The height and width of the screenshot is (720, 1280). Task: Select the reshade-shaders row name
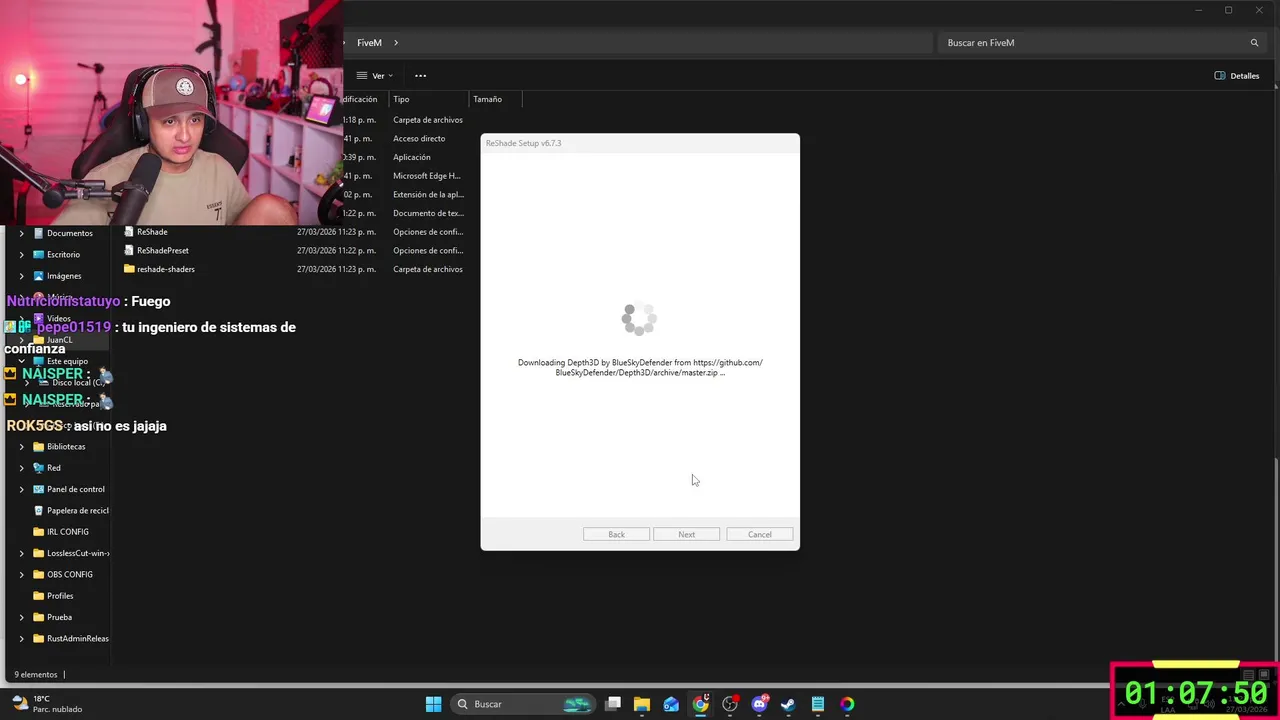[x=166, y=269]
